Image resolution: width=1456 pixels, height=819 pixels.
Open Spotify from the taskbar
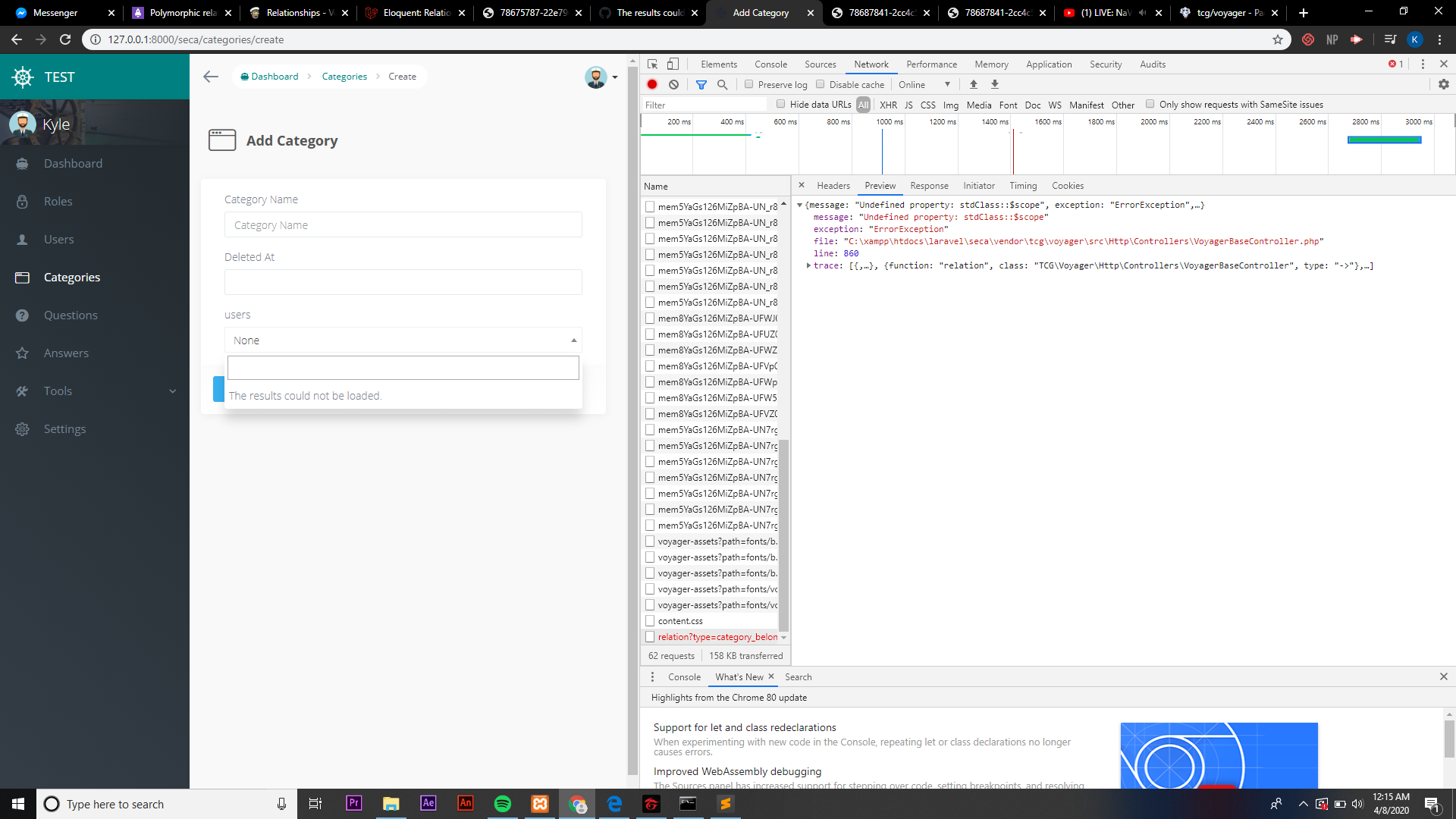click(x=502, y=804)
